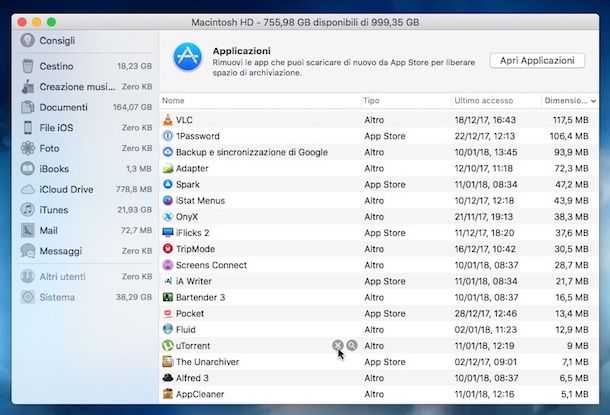
Task: Select Documenti icon in sidebar
Action: (x=28, y=107)
